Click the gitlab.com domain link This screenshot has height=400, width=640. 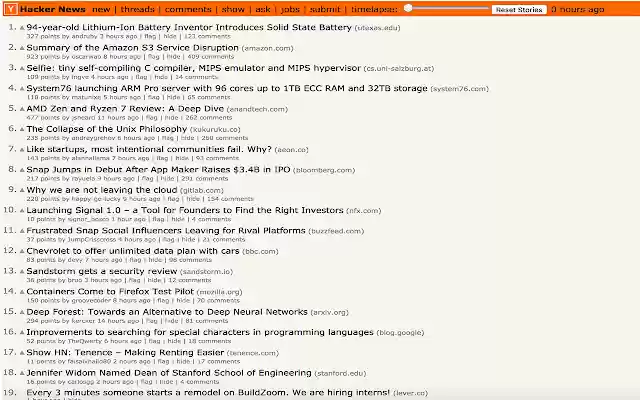202,191
